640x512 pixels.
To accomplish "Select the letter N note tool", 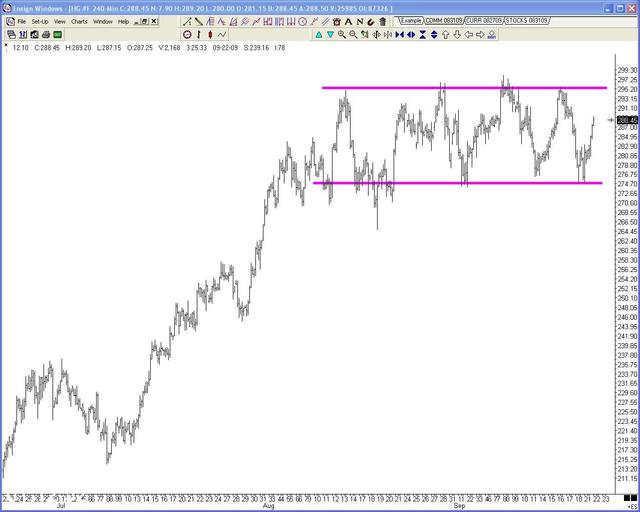I will tap(360, 22).
